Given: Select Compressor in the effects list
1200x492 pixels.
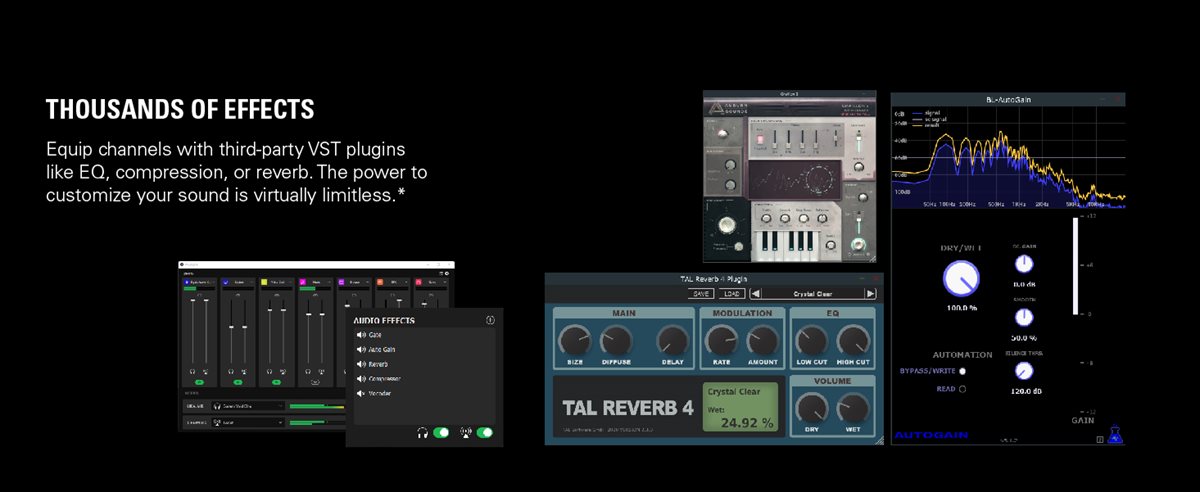Looking at the screenshot, I should 386,379.
